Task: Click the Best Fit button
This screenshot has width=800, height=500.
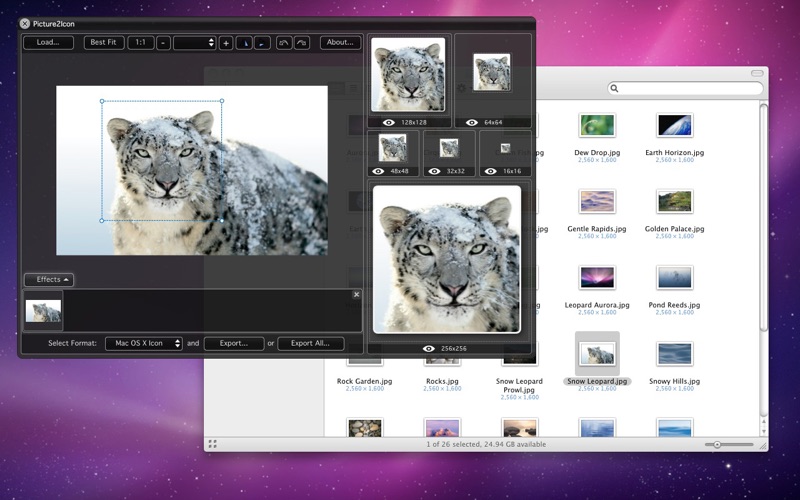Action: (104, 42)
